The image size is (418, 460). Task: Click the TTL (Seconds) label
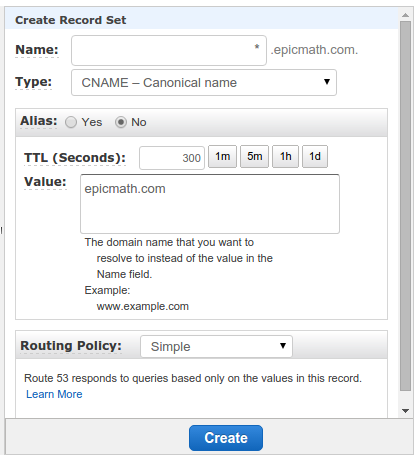[75, 157]
